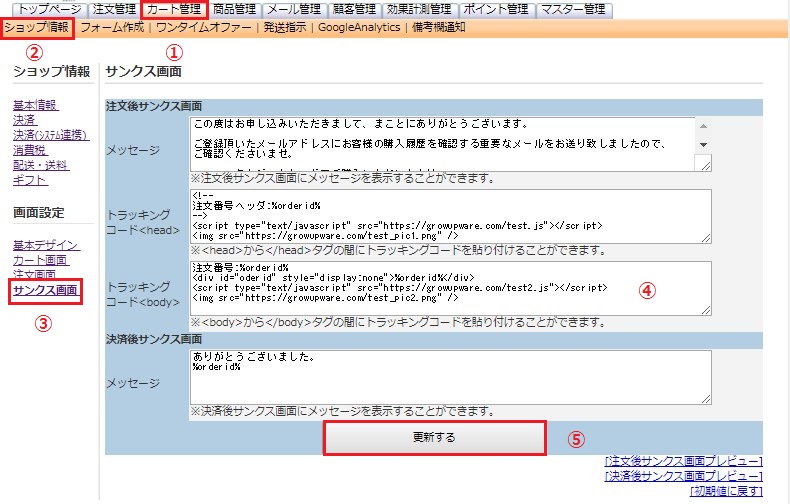790x504 pixels.
Task: Open the 顧客管理 tab
Action: [x=355, y=10]
